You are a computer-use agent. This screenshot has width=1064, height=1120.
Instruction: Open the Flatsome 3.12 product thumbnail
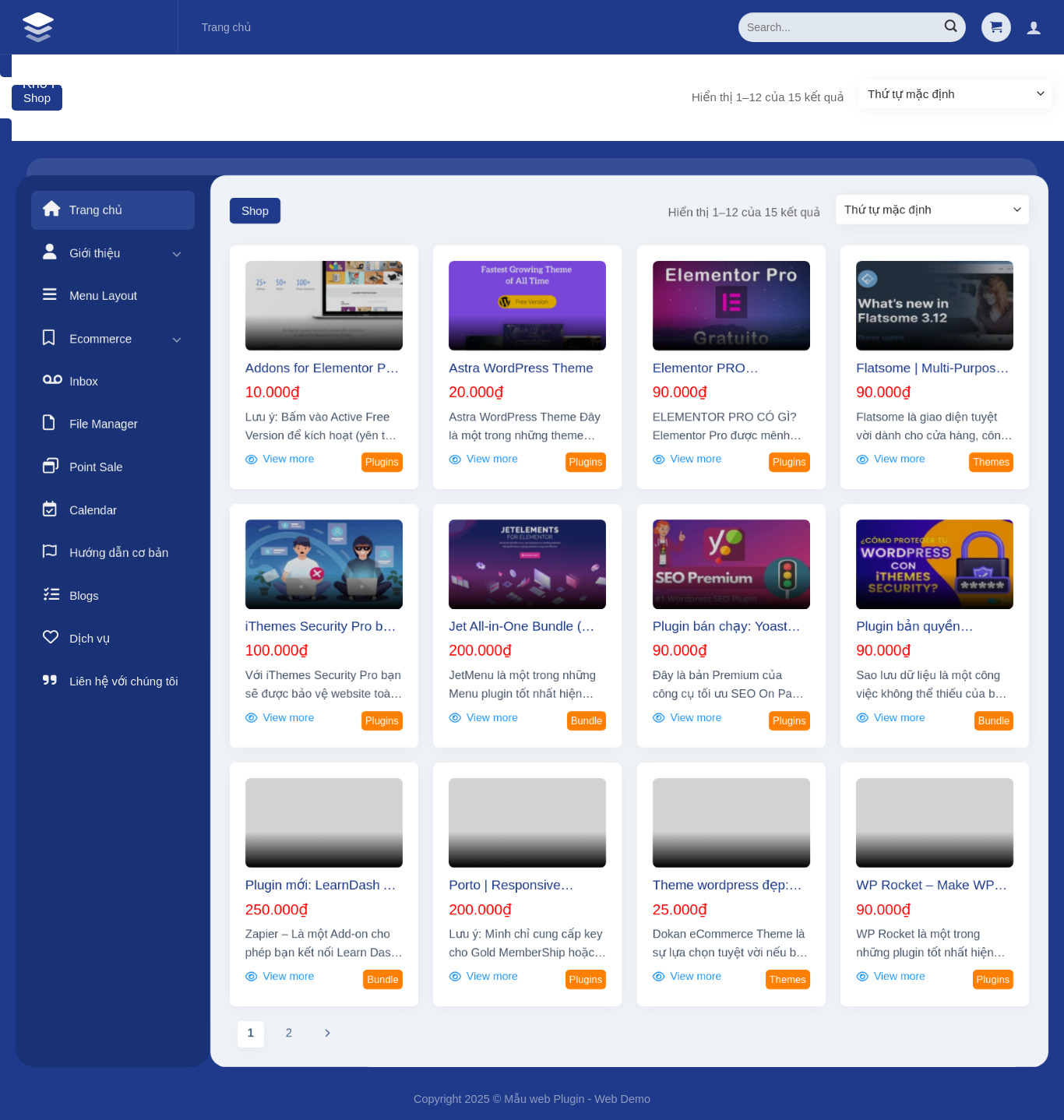935,305
